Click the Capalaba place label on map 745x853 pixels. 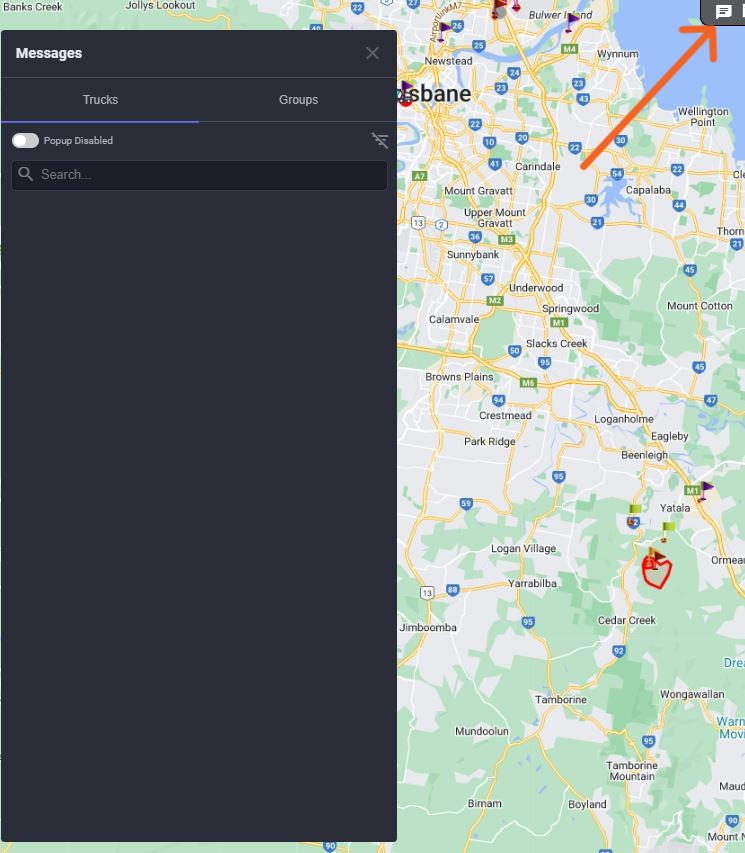(x=647, y=190)
